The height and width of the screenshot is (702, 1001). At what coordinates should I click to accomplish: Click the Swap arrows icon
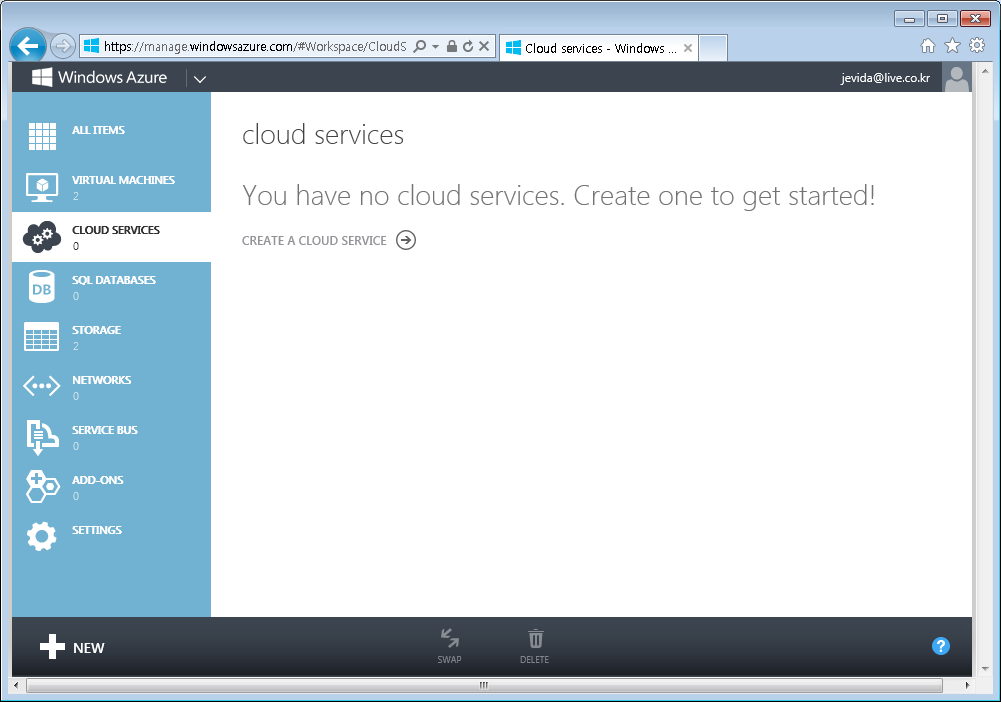click(x=450, y=638)
